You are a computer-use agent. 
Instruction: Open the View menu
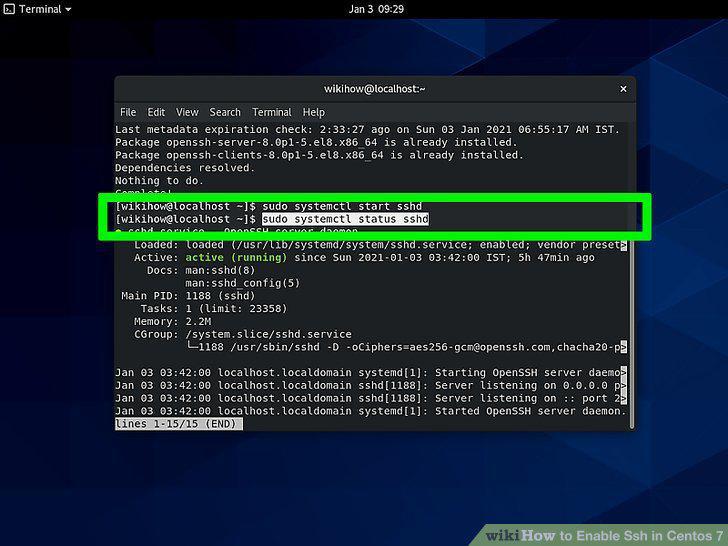click(x=187, y=112)
